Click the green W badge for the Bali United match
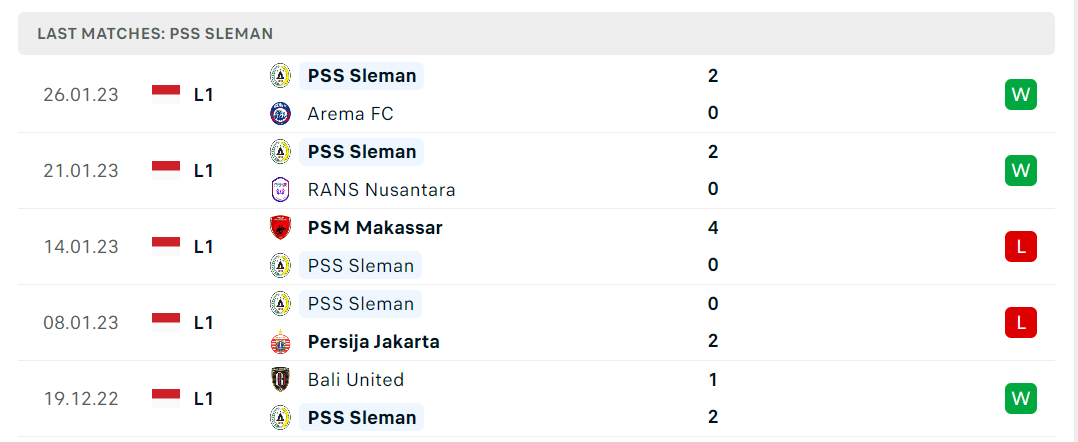This screenshot has height=442, width=1078. [1020, 399]
